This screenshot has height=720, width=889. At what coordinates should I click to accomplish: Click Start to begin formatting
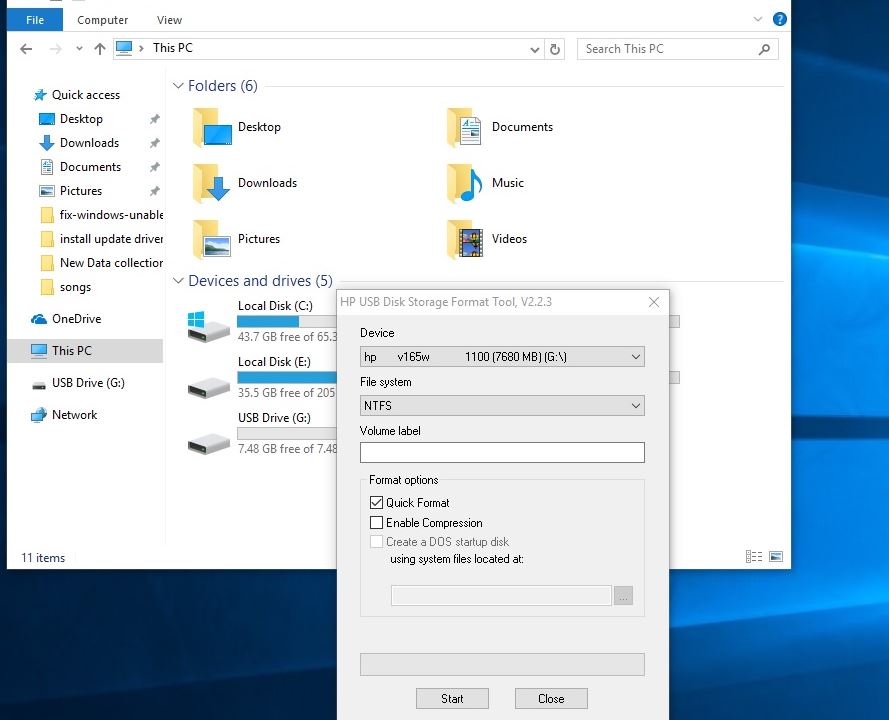tap(452, 698)
